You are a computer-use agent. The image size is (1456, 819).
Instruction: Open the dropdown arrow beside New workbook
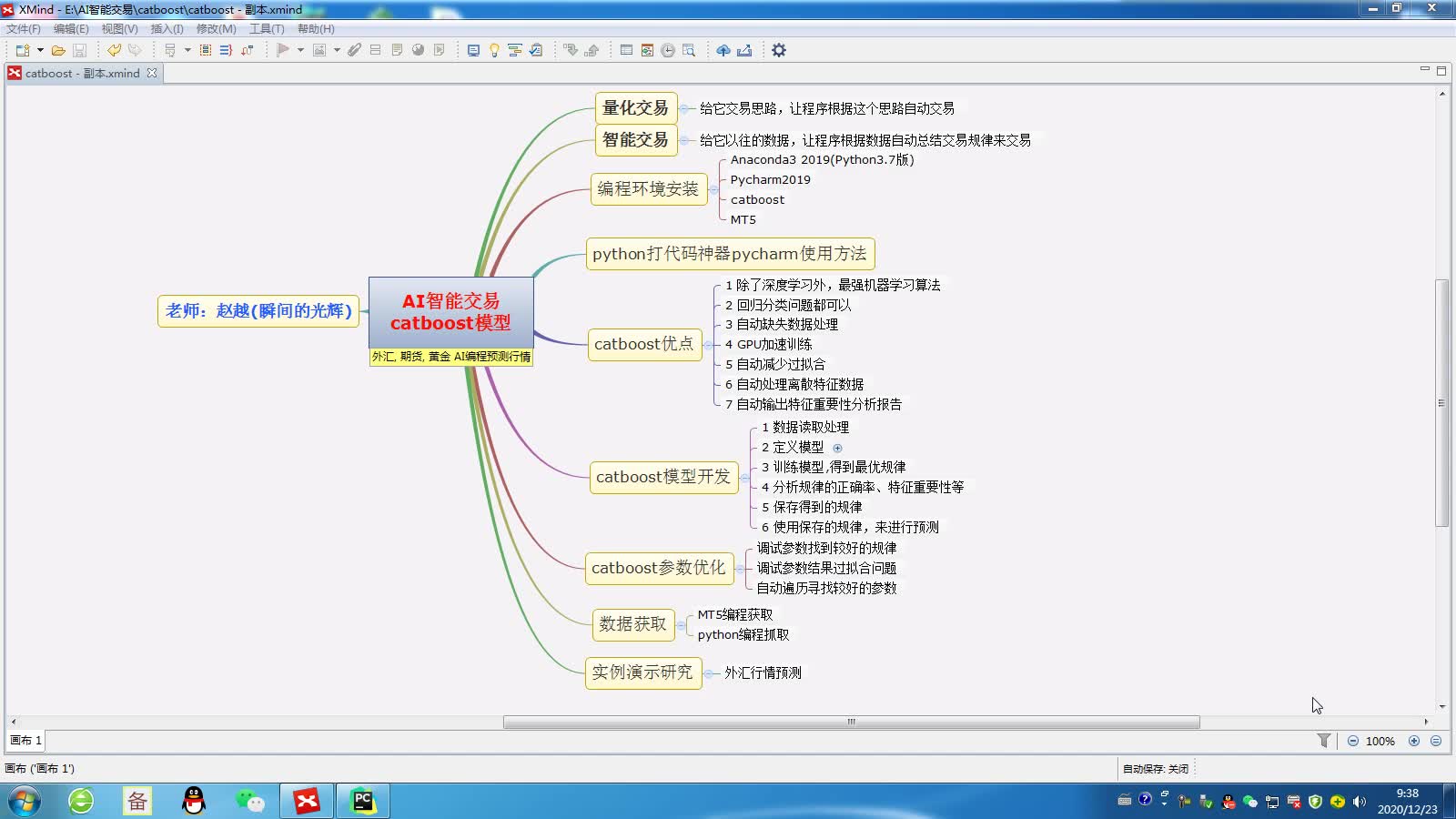(x=40, y=50)
